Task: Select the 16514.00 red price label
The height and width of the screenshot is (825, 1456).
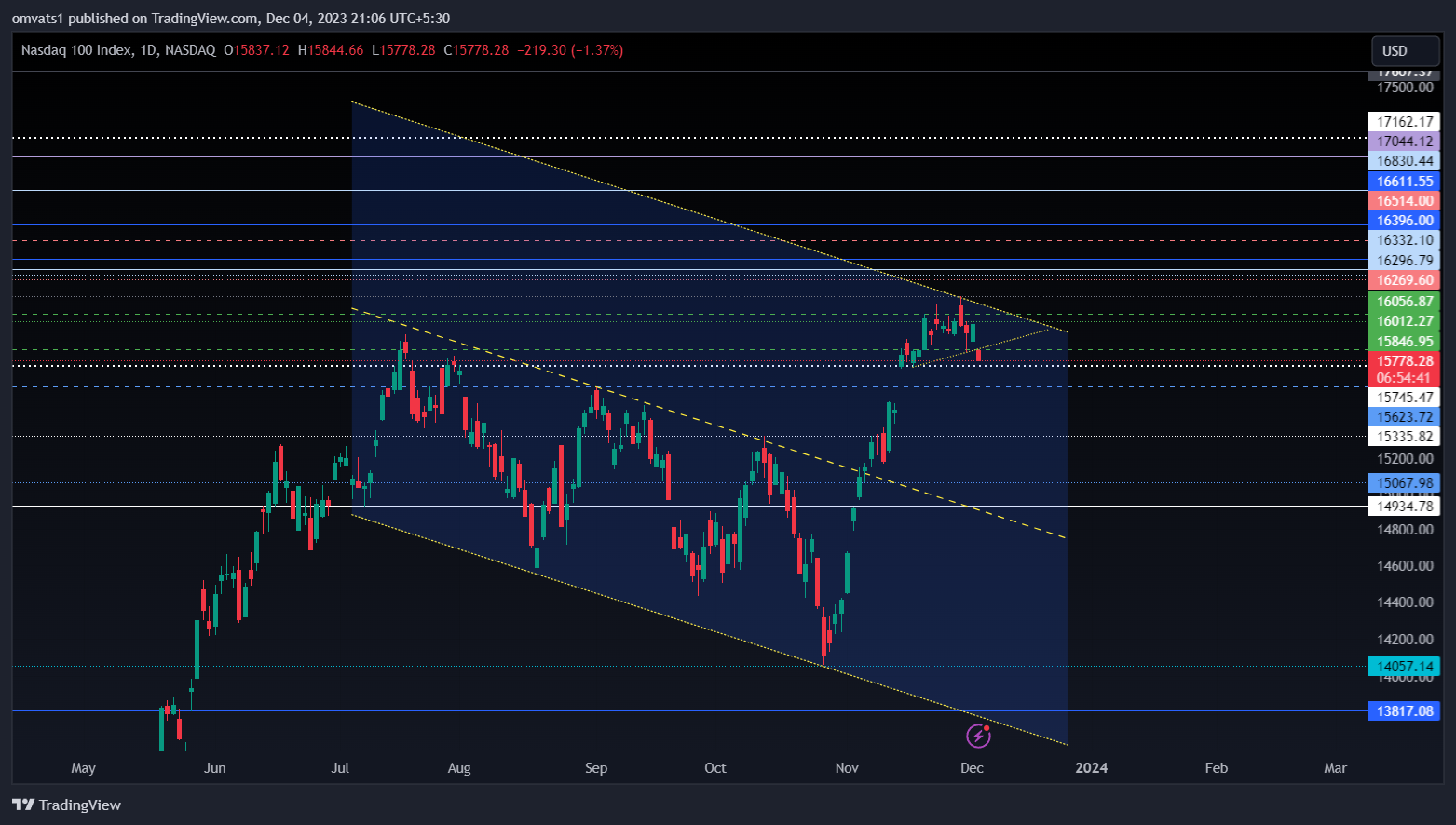Action: (1404, 201)
